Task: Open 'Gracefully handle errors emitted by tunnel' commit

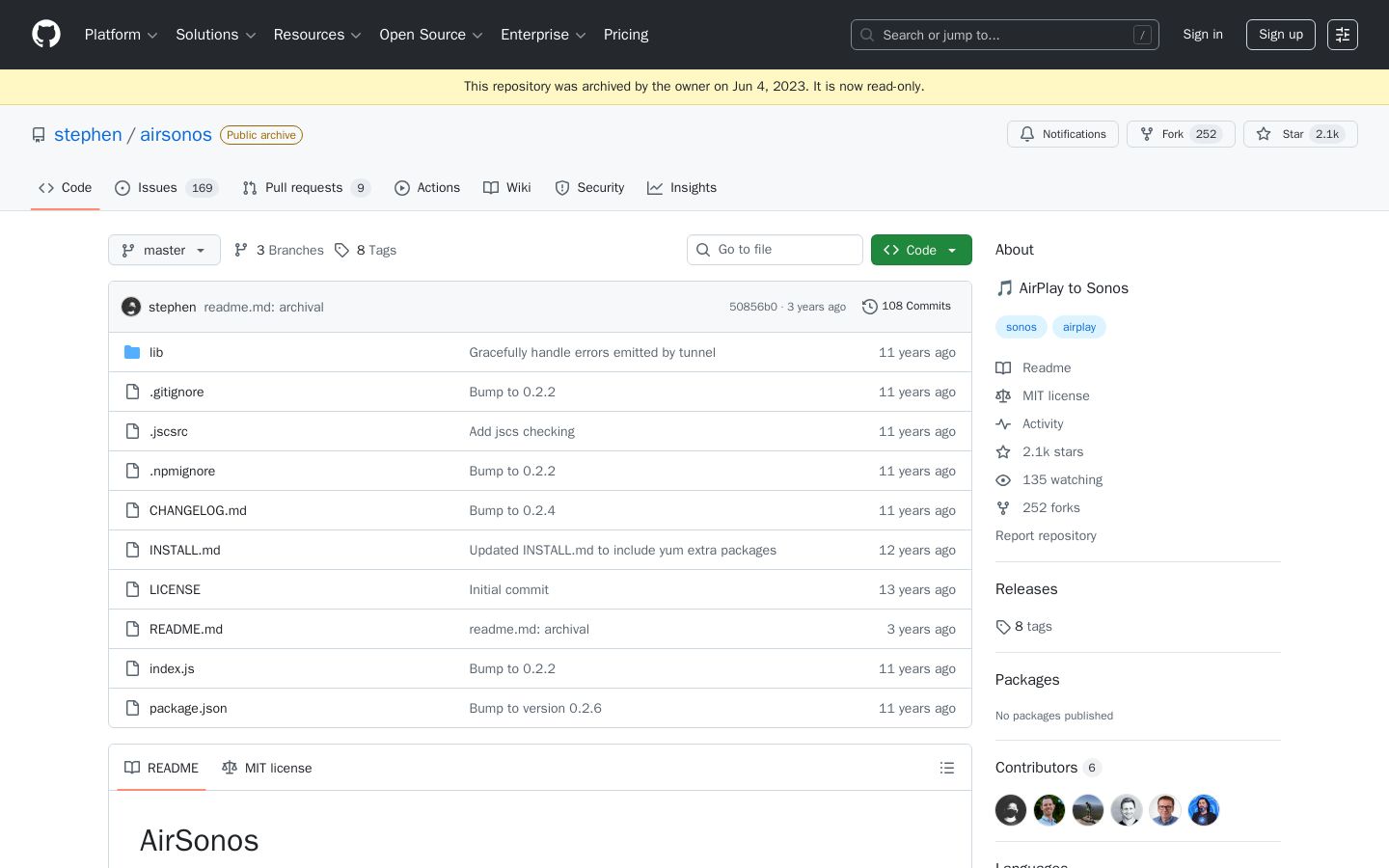Action: (x=592, y=352)
